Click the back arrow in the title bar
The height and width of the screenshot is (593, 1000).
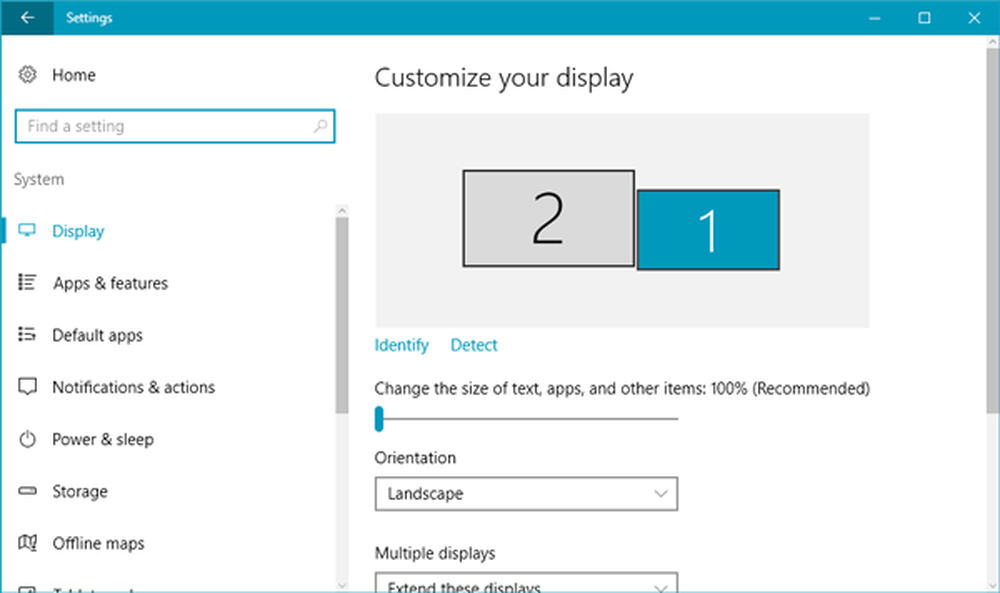pos(27,17)
